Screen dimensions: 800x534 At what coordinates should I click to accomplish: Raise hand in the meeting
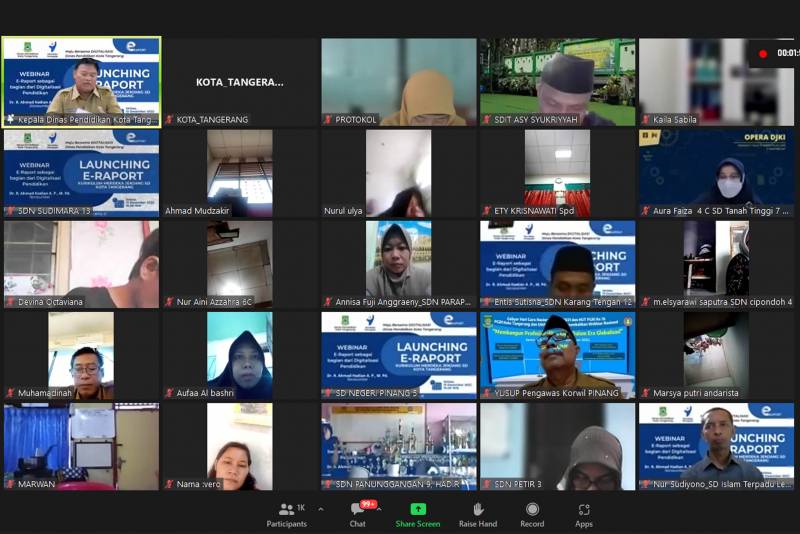pyautogui.click(x=478, y=513)
